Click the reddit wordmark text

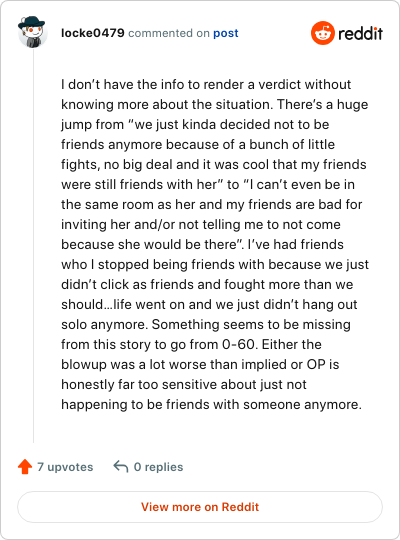(x=360, y=33)
